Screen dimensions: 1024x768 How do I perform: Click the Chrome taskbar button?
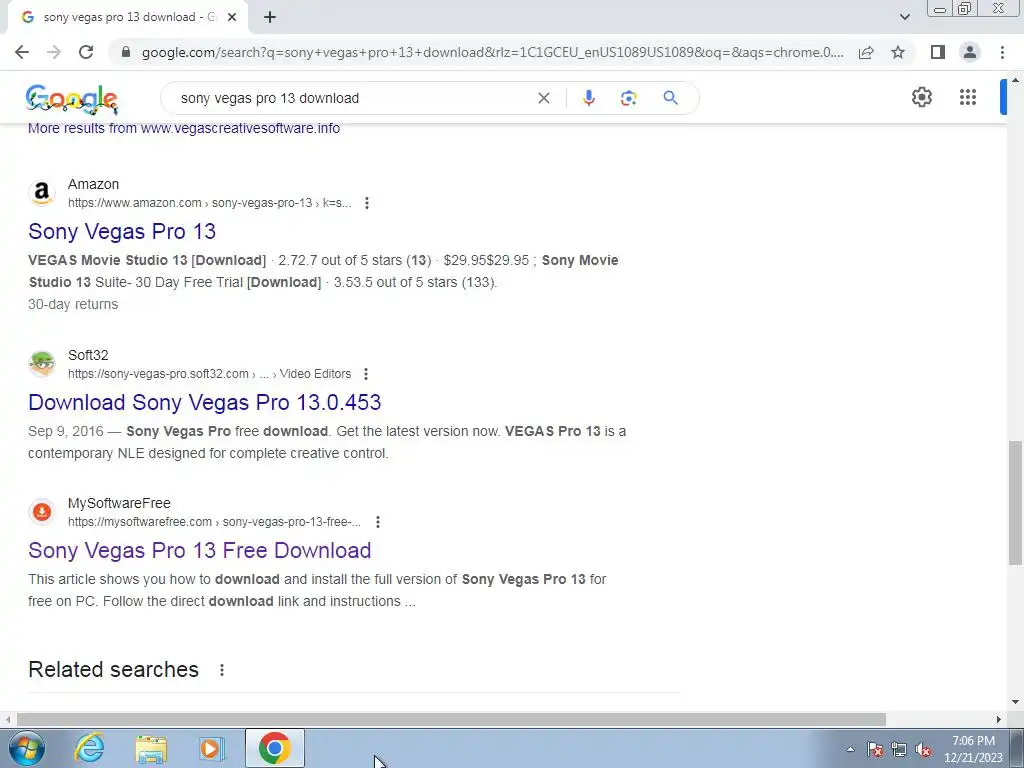pyautogui.click(x=275, y=748)
